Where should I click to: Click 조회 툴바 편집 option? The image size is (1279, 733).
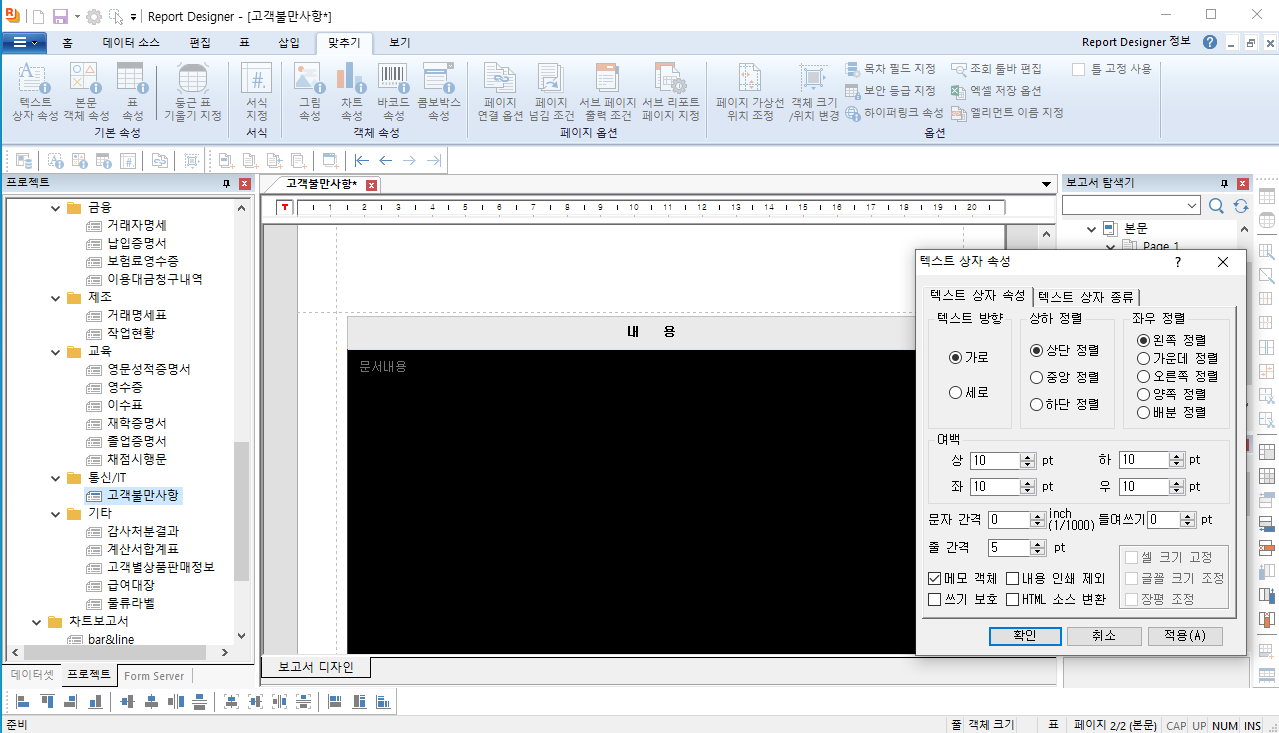(996, 69)
